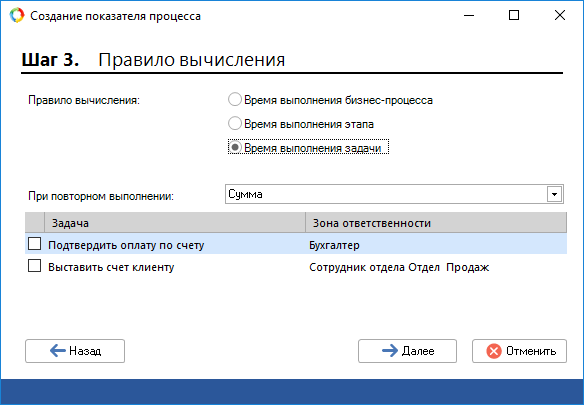Click the blue right arrow on Далее
Image resolution: width=584 pixels, height=405 pixels.
click(390, 351)
